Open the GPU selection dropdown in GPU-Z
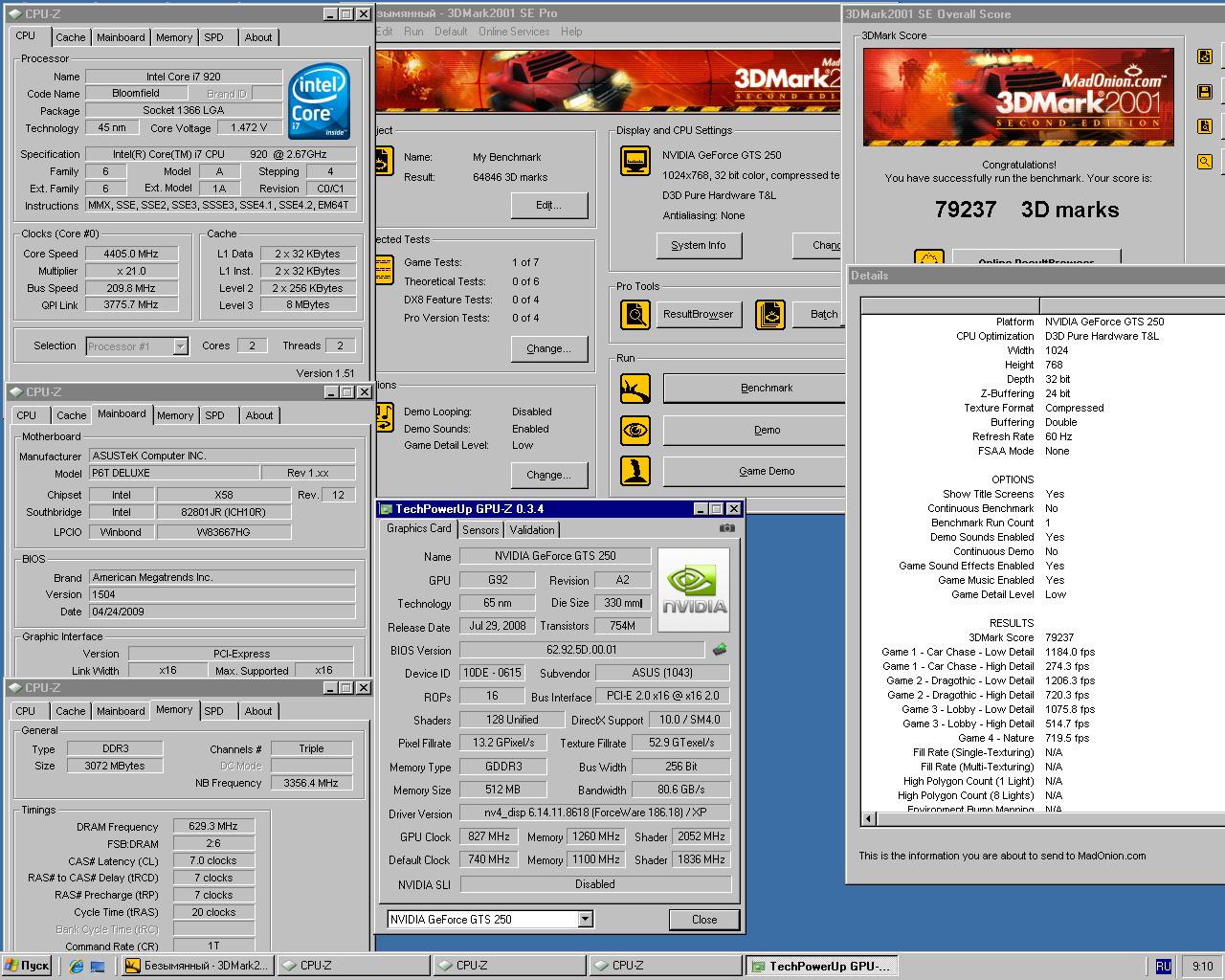This screenshot has width=1225, height=980. point(585,920)
